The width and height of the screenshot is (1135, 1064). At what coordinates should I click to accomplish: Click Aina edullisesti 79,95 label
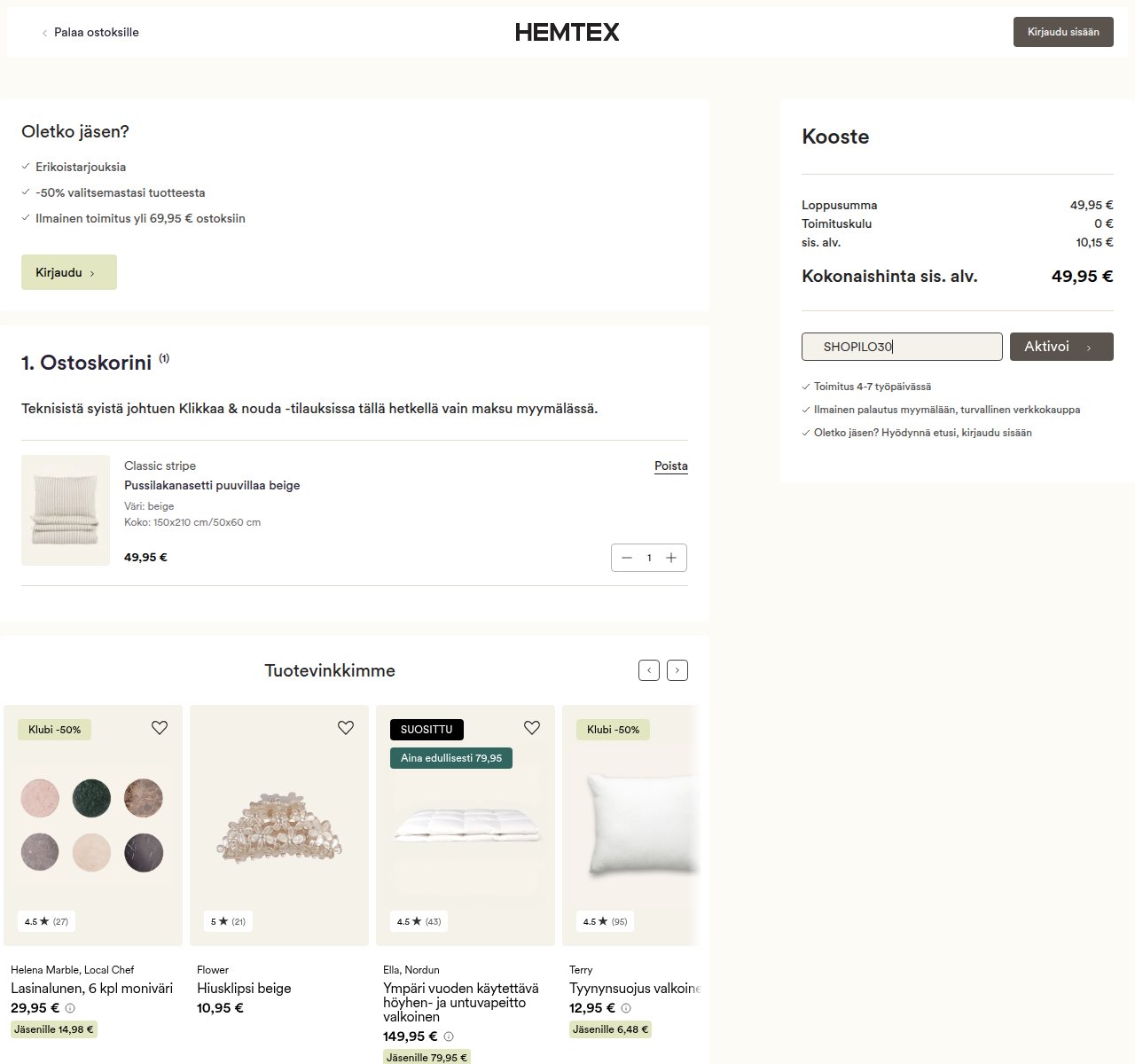click(x=451, y=758)
